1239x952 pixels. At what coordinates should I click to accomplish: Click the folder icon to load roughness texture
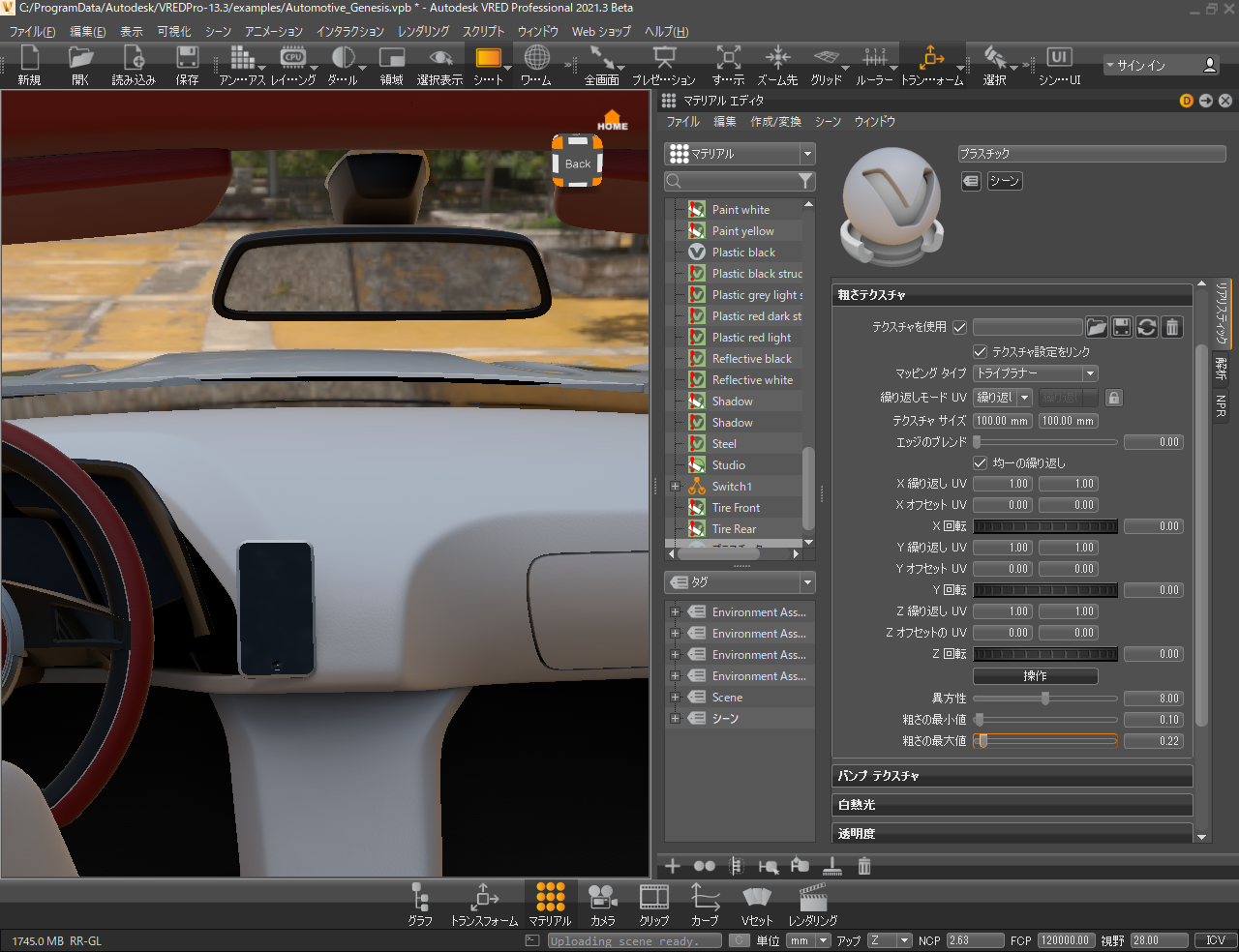[x=1096, y=327]
